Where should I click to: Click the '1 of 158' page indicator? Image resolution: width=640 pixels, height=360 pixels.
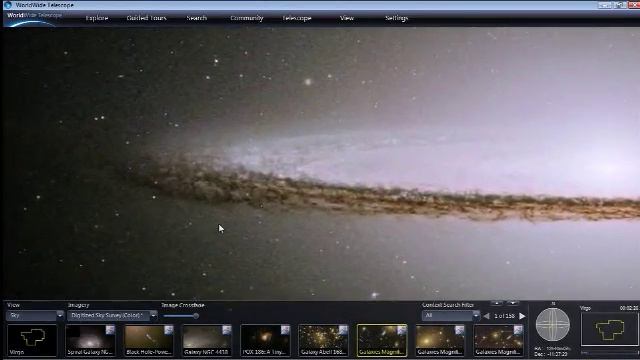504,316
